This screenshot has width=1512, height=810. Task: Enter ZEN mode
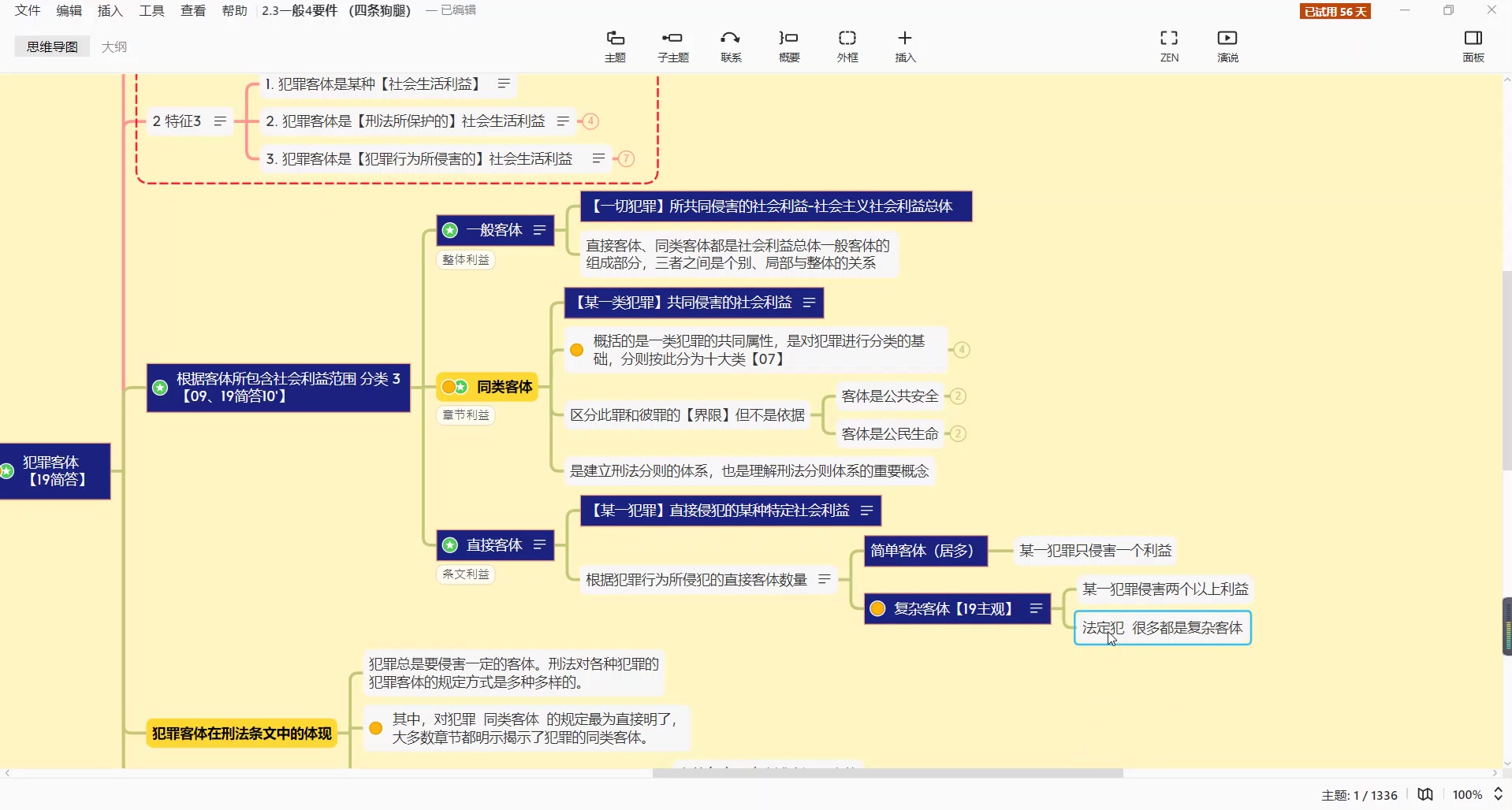click(x=1169, y=46)
